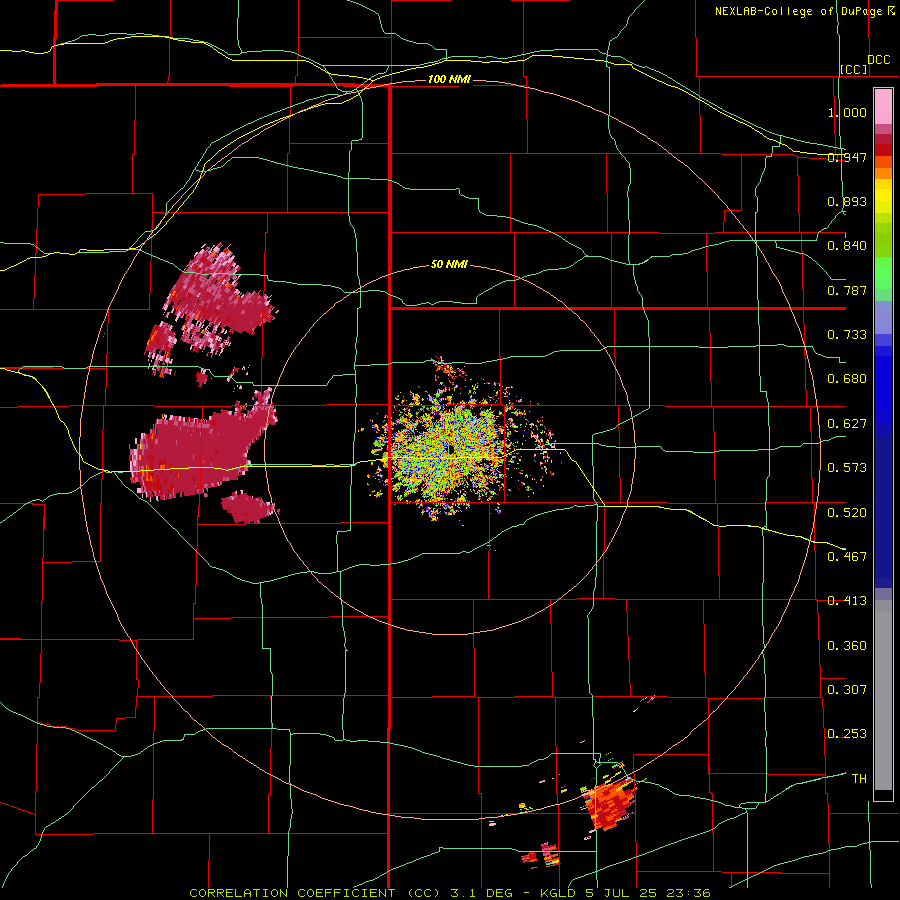Click the 0.627 value on the color scale
The width and height of the screenshot is (900, 900).
click(x=847, y=424)
